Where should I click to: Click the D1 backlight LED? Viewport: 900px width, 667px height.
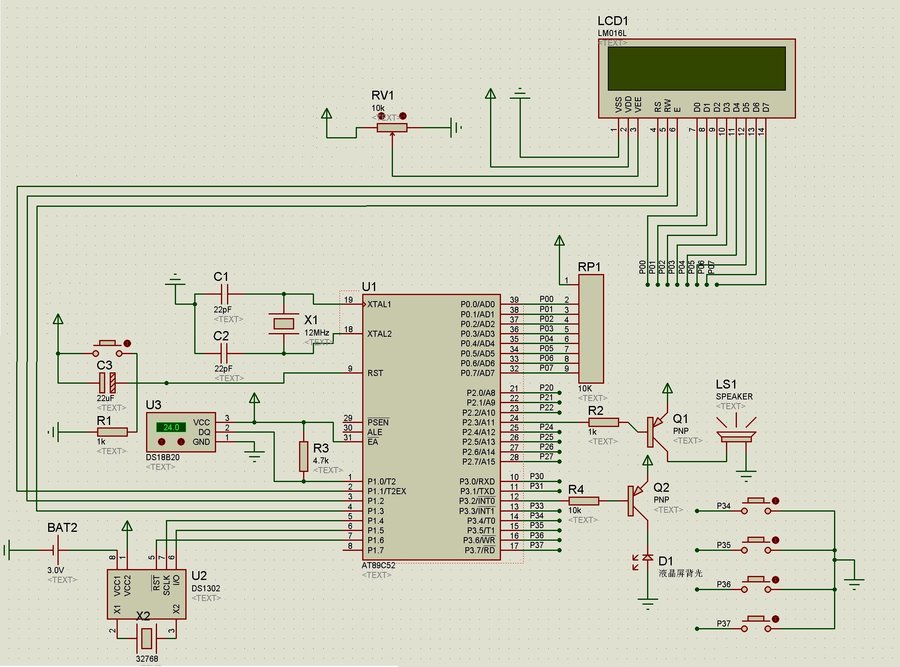coord(648,557)
